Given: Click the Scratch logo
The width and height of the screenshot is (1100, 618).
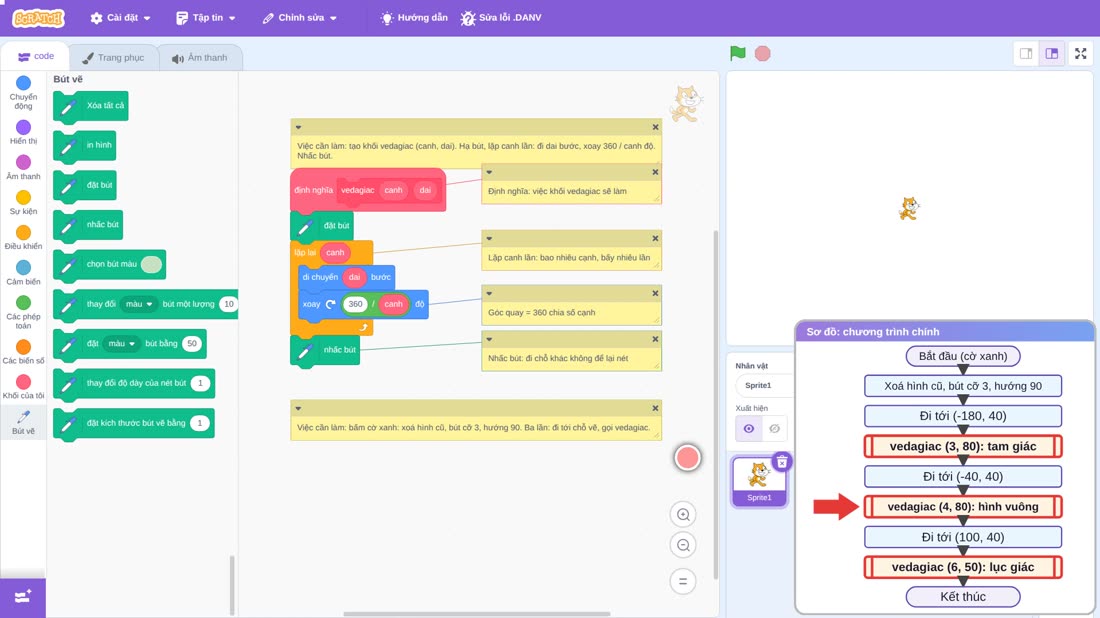Looking at the screenshot, I should pyautogui.click(x=39, y=18).
